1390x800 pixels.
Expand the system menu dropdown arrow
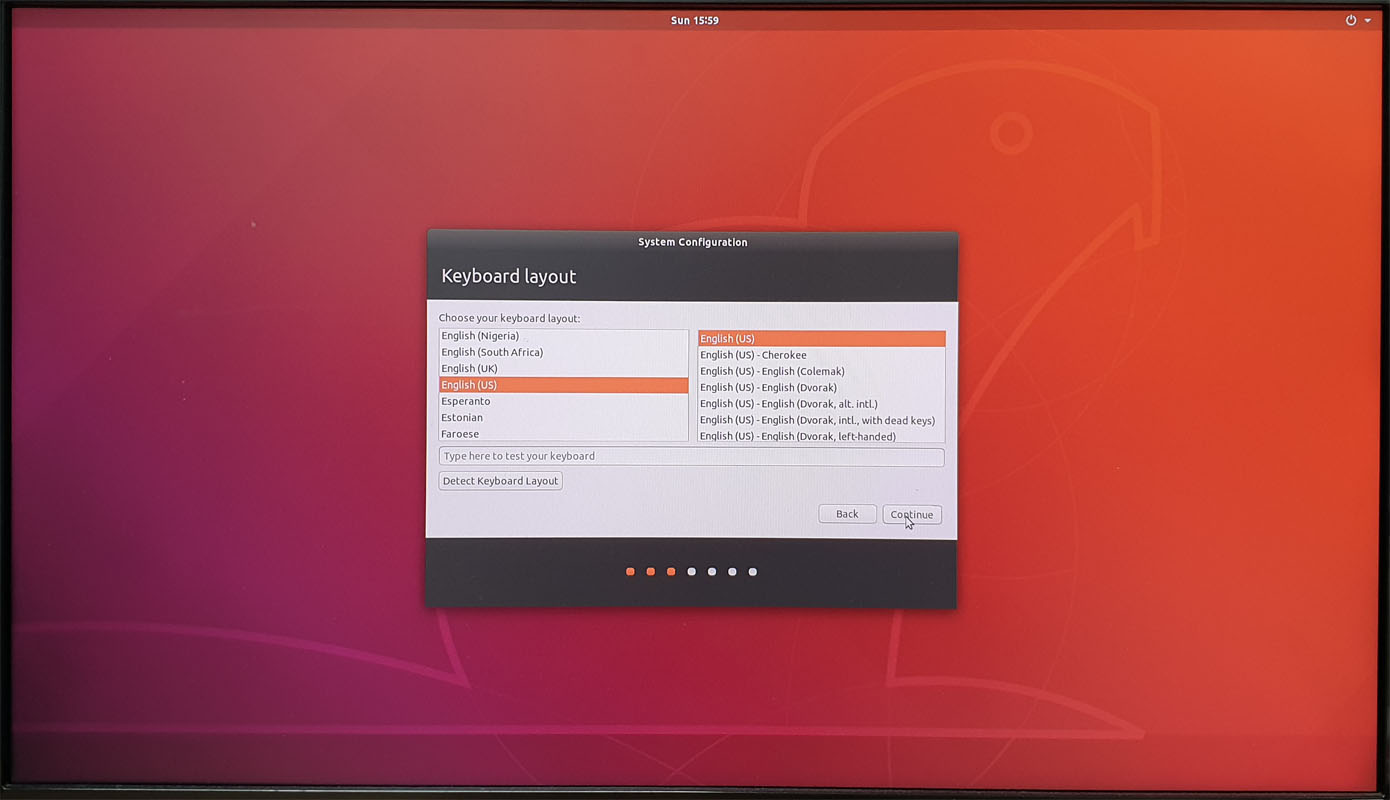click(x=1367, y=20)
